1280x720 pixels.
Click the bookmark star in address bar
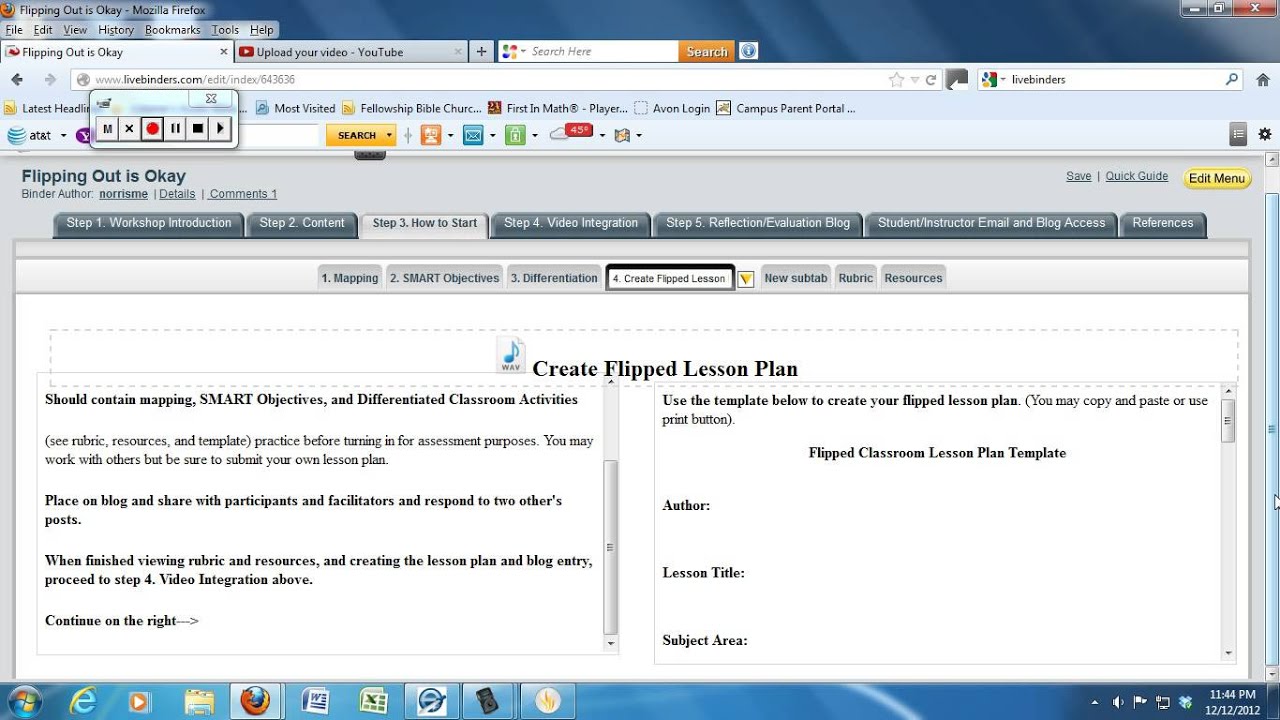click(896, 80)
